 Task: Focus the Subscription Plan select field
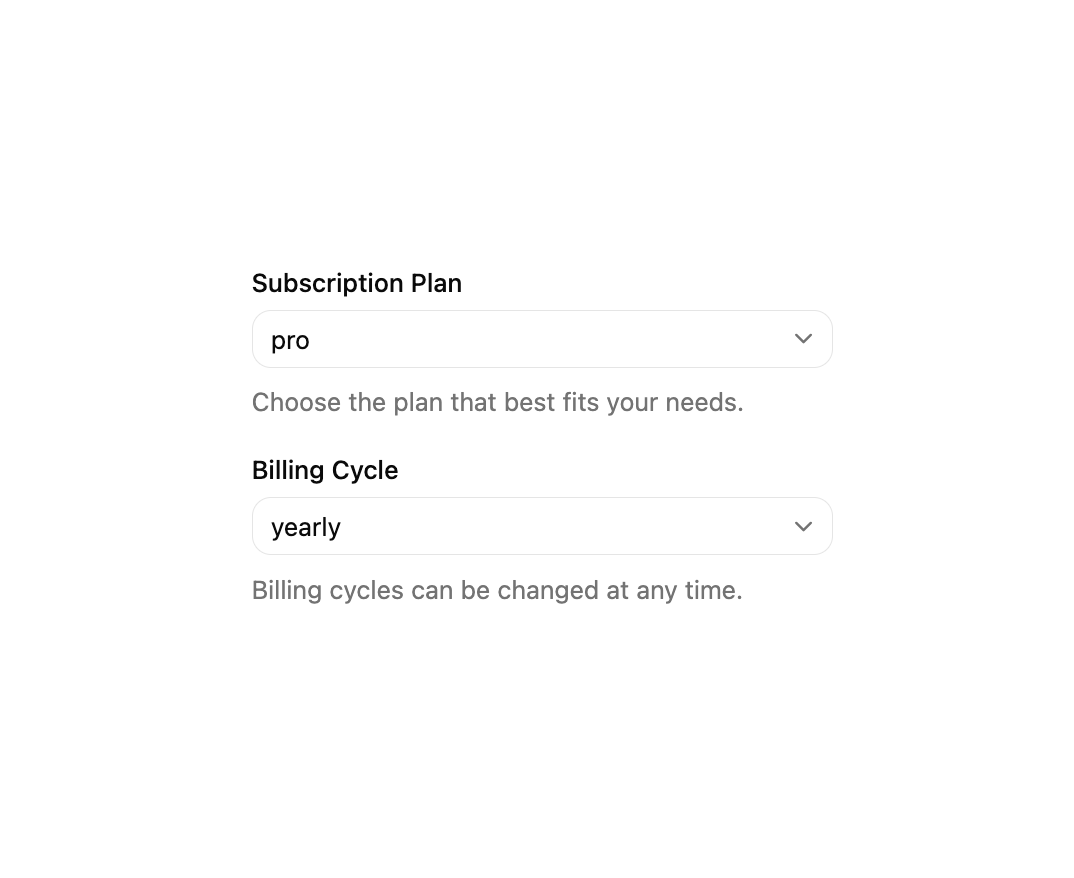[x=542, y=339]
